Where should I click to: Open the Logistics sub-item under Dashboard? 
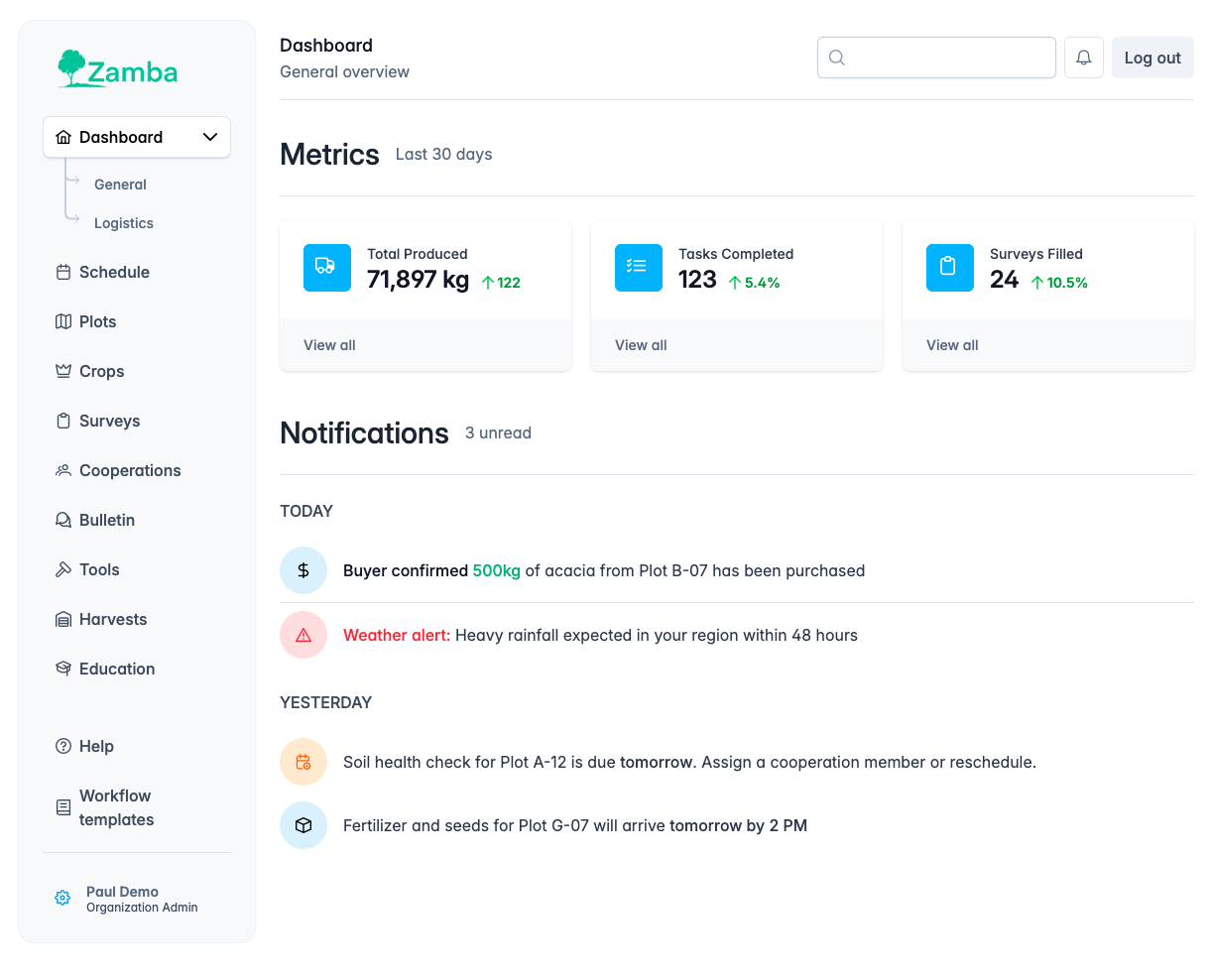pyautogui.click(x=123, y=223)
